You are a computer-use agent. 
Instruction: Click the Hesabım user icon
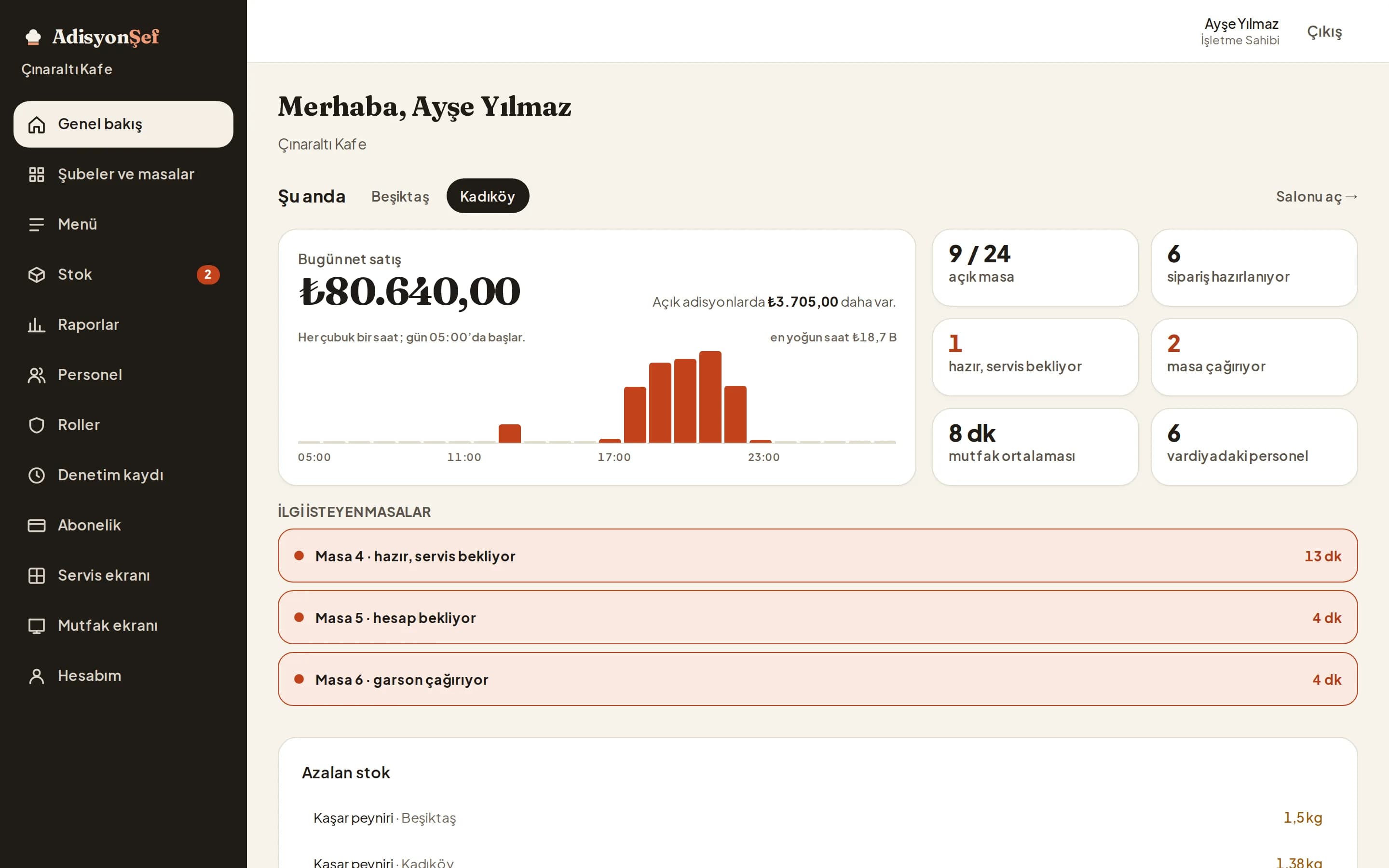(37, 676)
